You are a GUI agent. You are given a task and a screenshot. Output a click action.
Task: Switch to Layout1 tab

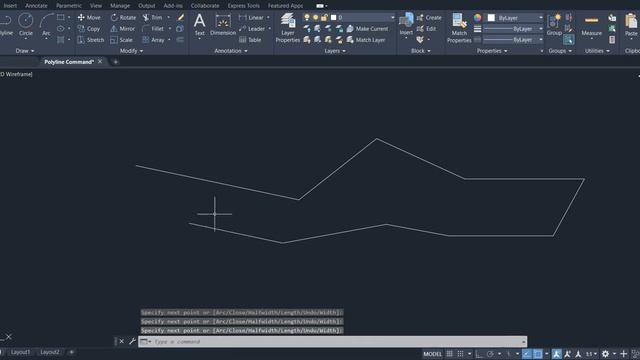20,352
